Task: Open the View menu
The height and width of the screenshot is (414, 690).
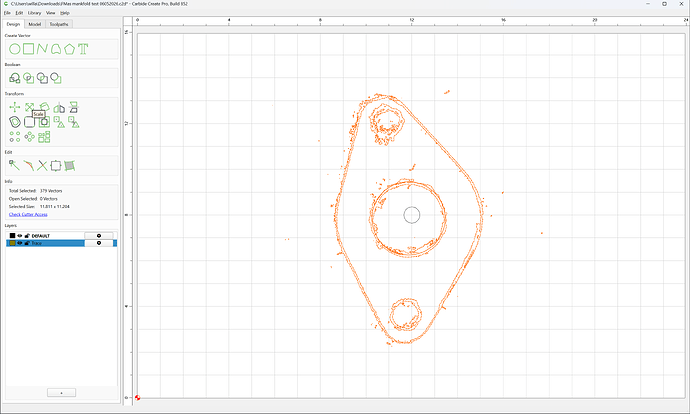Action: click(x=51, y=13)
